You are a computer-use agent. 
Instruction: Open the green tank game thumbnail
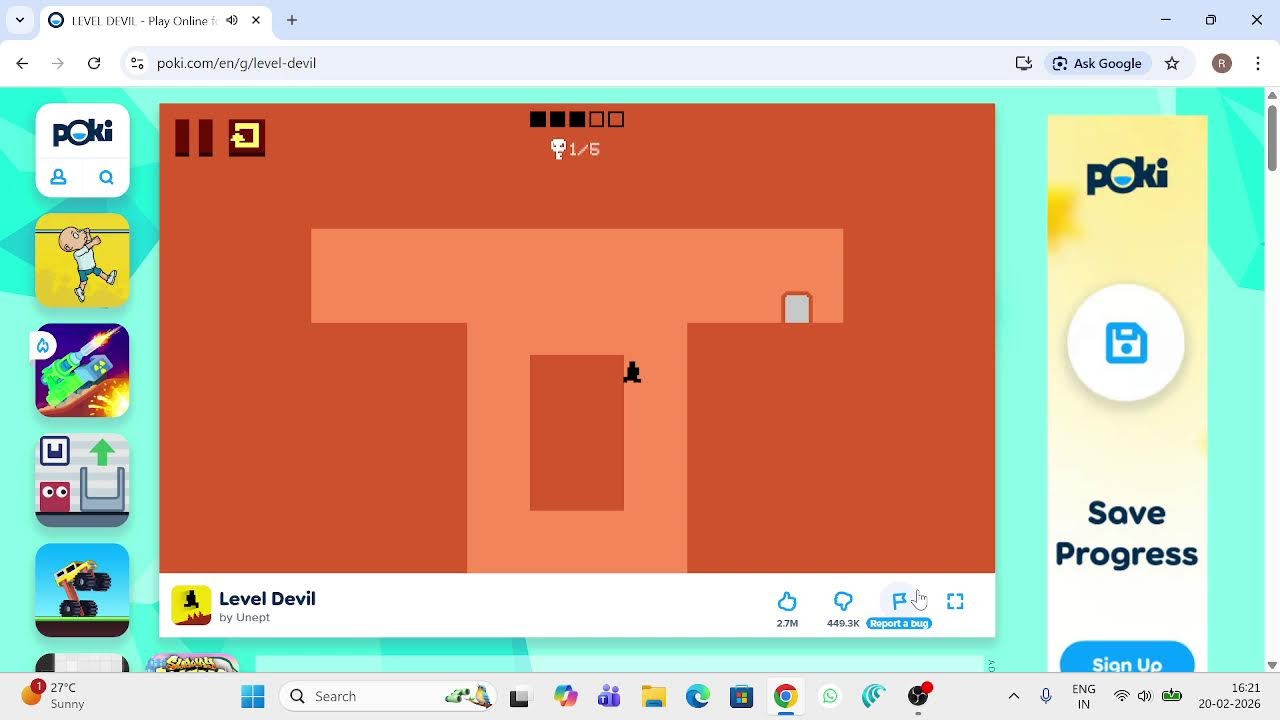coord(82,370)
